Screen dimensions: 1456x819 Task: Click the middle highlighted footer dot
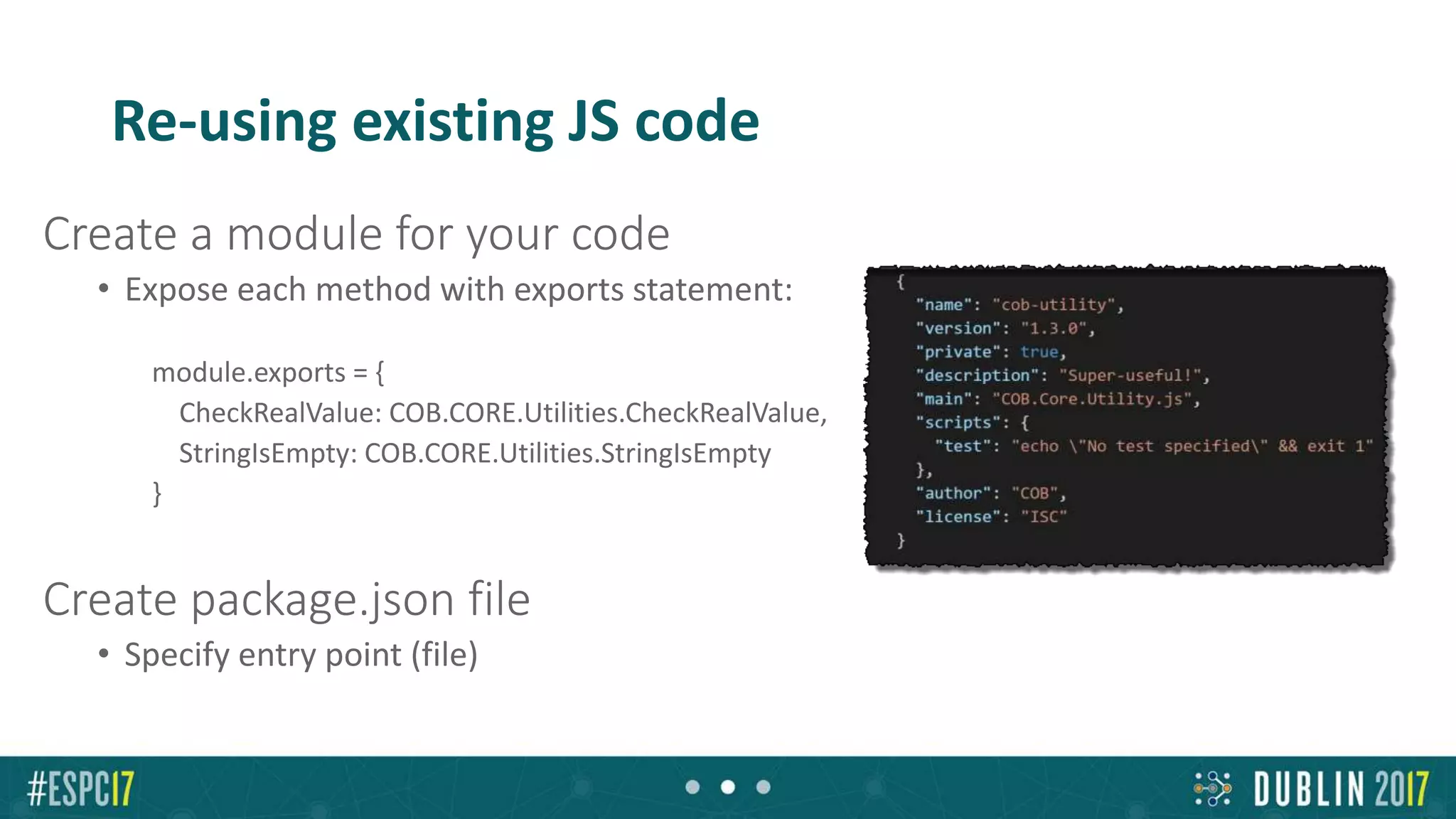728,787
